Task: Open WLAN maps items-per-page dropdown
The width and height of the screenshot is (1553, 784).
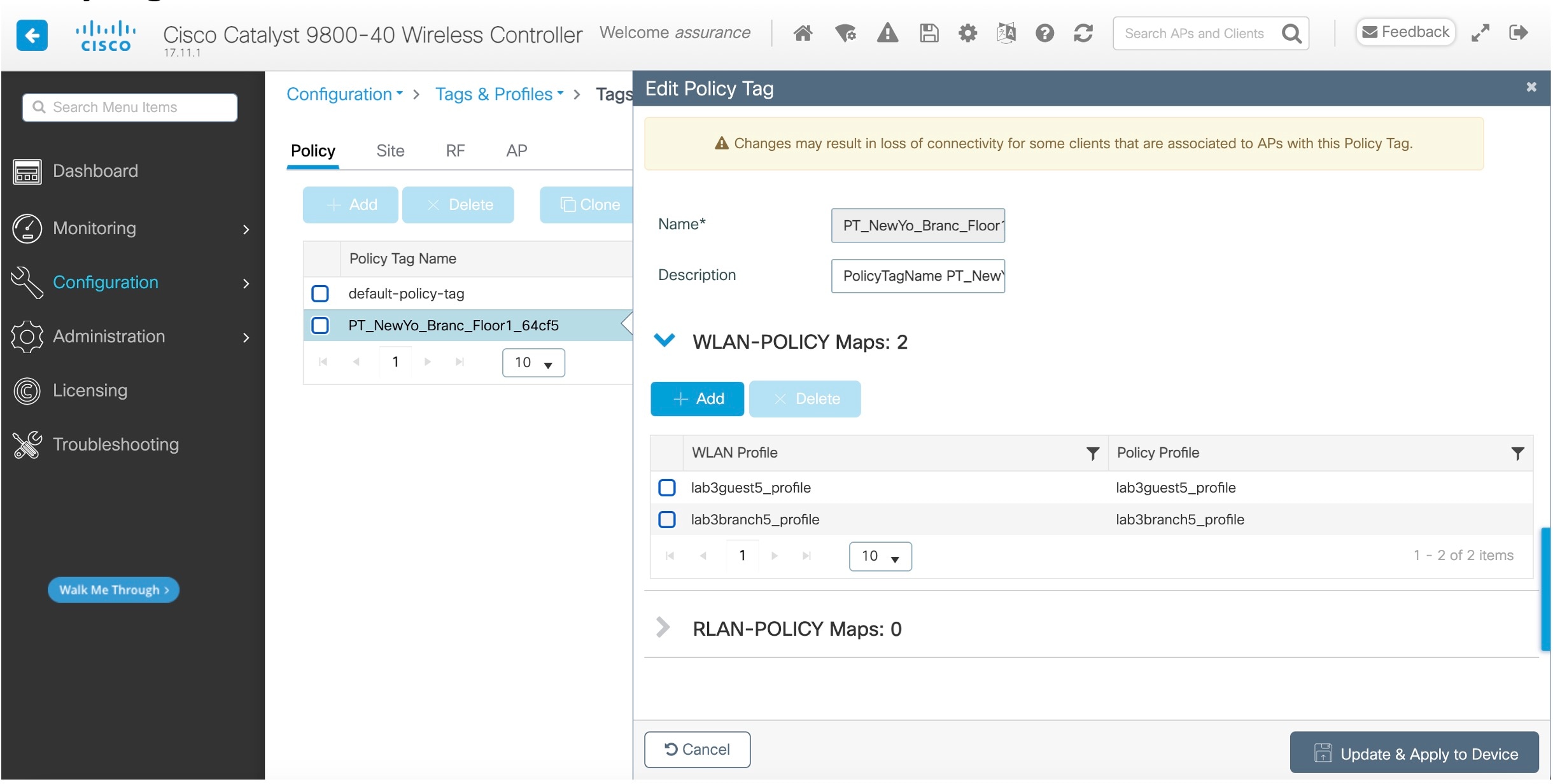Action: click(880, 557)
